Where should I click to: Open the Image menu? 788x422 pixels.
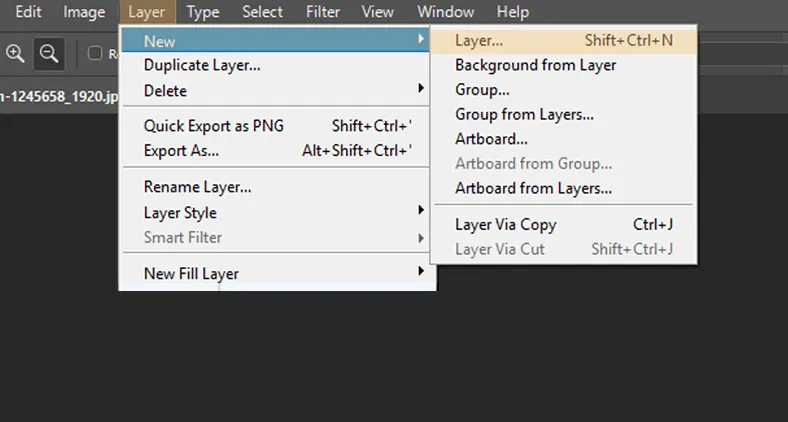[x=84, y=12]
